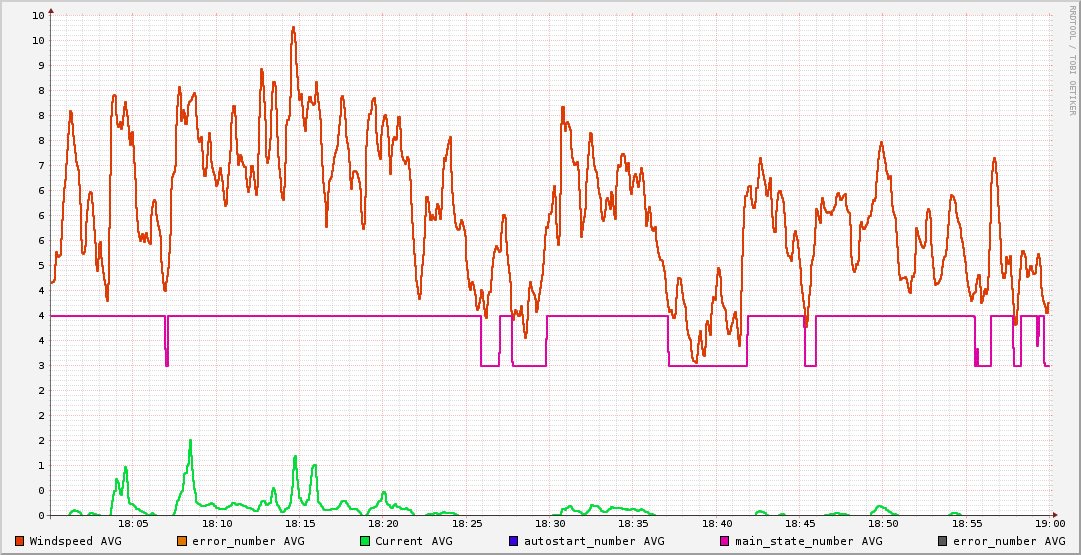Click the green Current AVG legend swatch
This screenshot has width=1081, height=555.
click(x=365, y=541)
